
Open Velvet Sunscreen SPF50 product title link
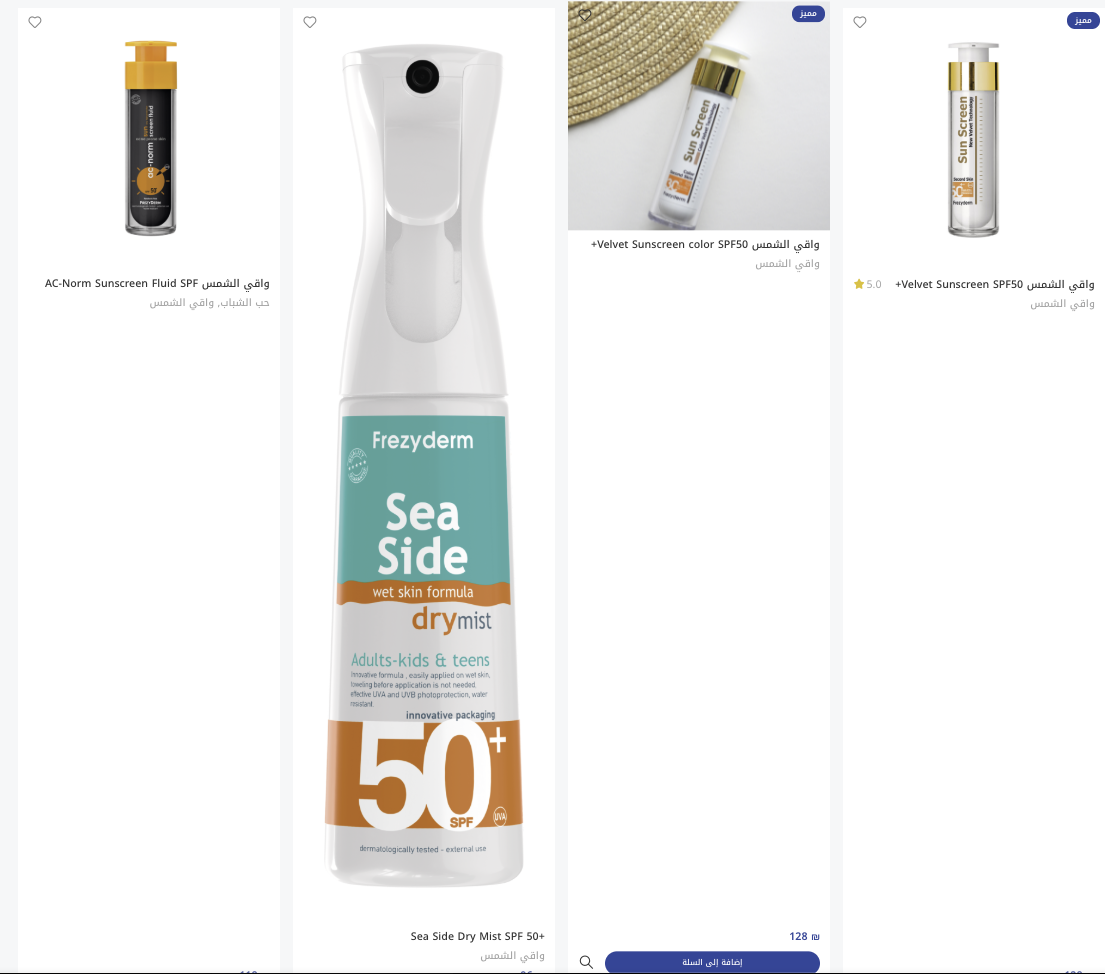[x=994, y=284]
